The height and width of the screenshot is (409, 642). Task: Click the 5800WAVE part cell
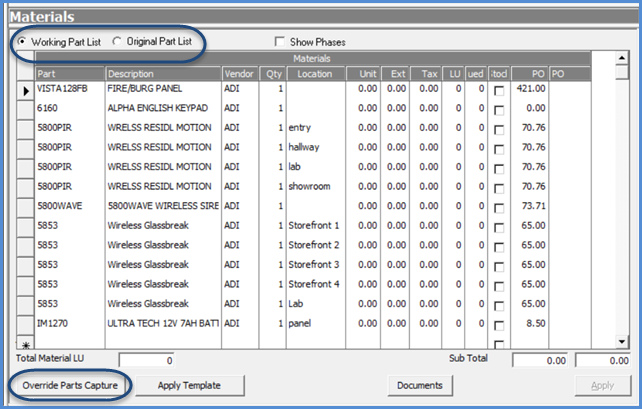pyautogui.click(x=70, y=206)
